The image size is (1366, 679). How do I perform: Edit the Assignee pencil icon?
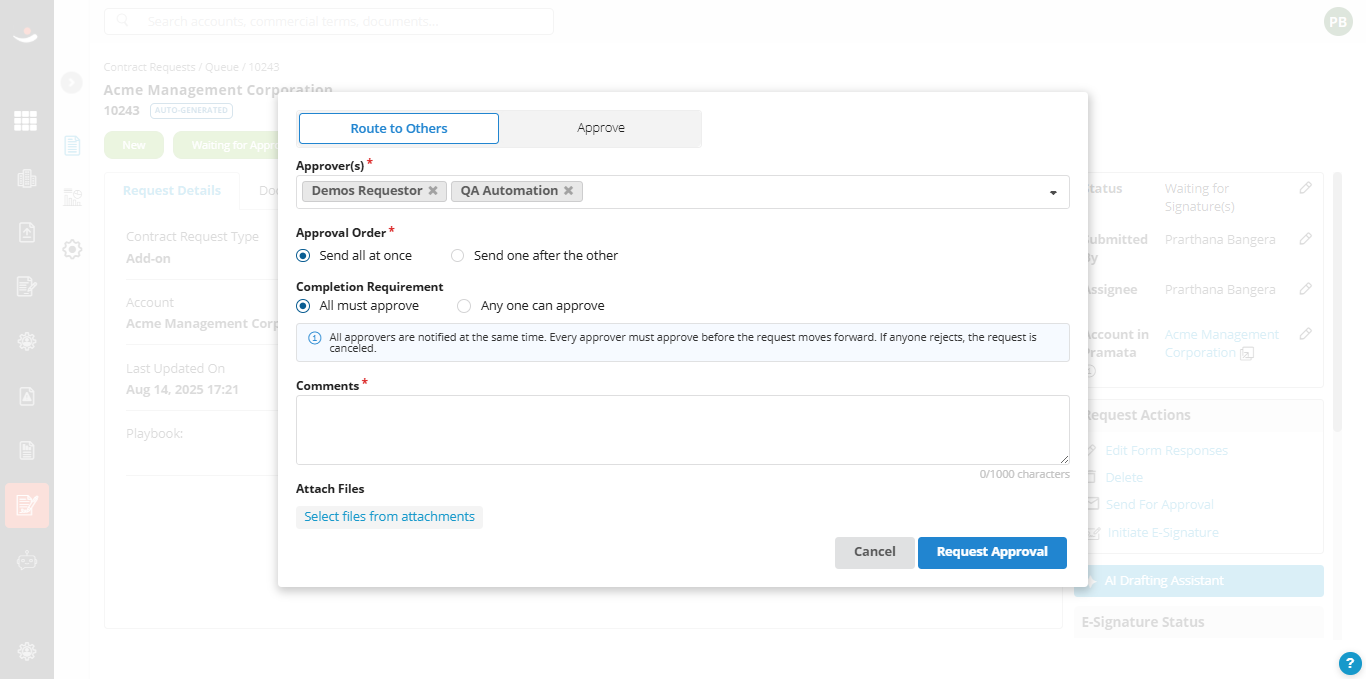[1305, 289]
